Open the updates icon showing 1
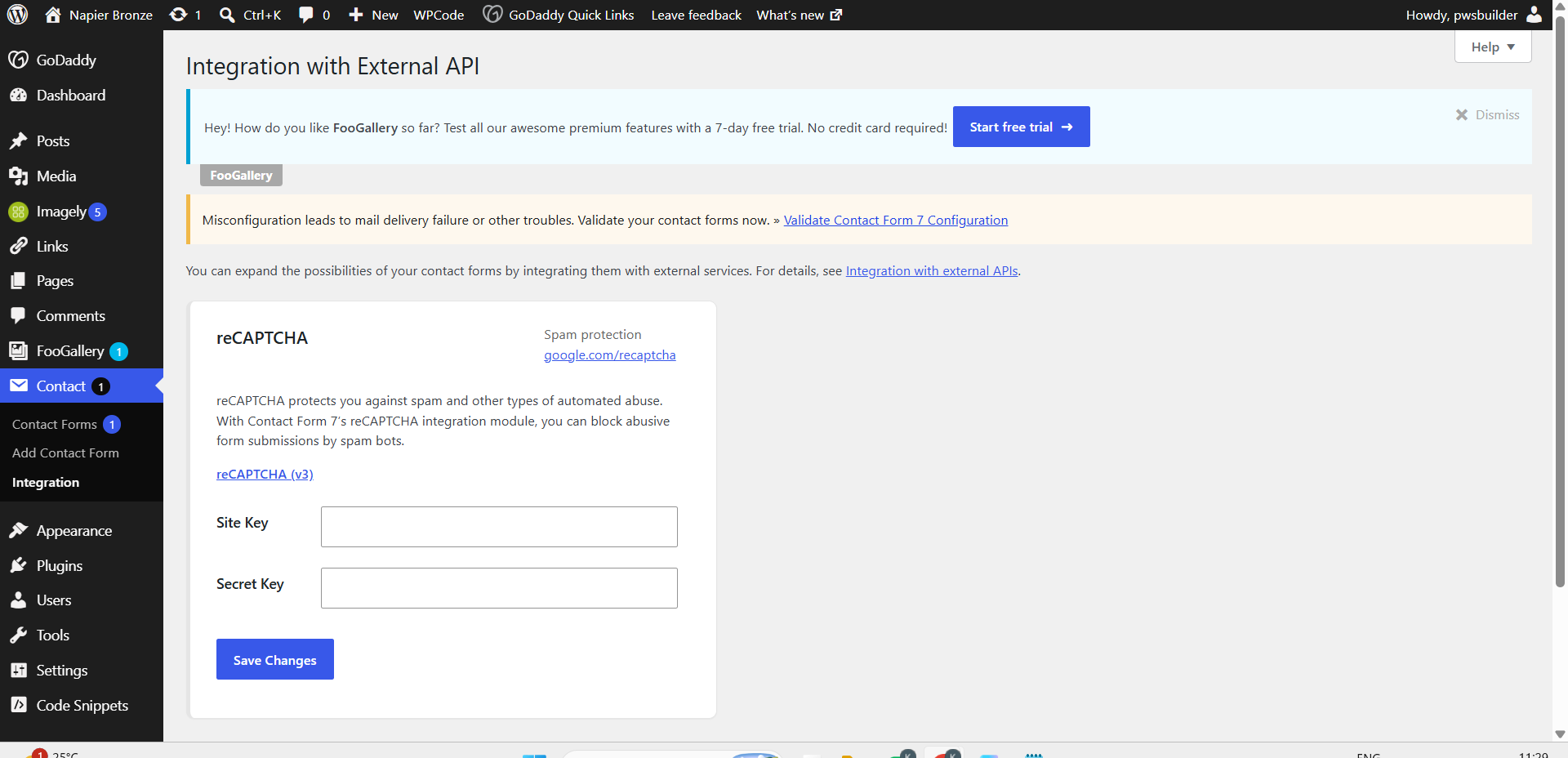 point(178,15)
